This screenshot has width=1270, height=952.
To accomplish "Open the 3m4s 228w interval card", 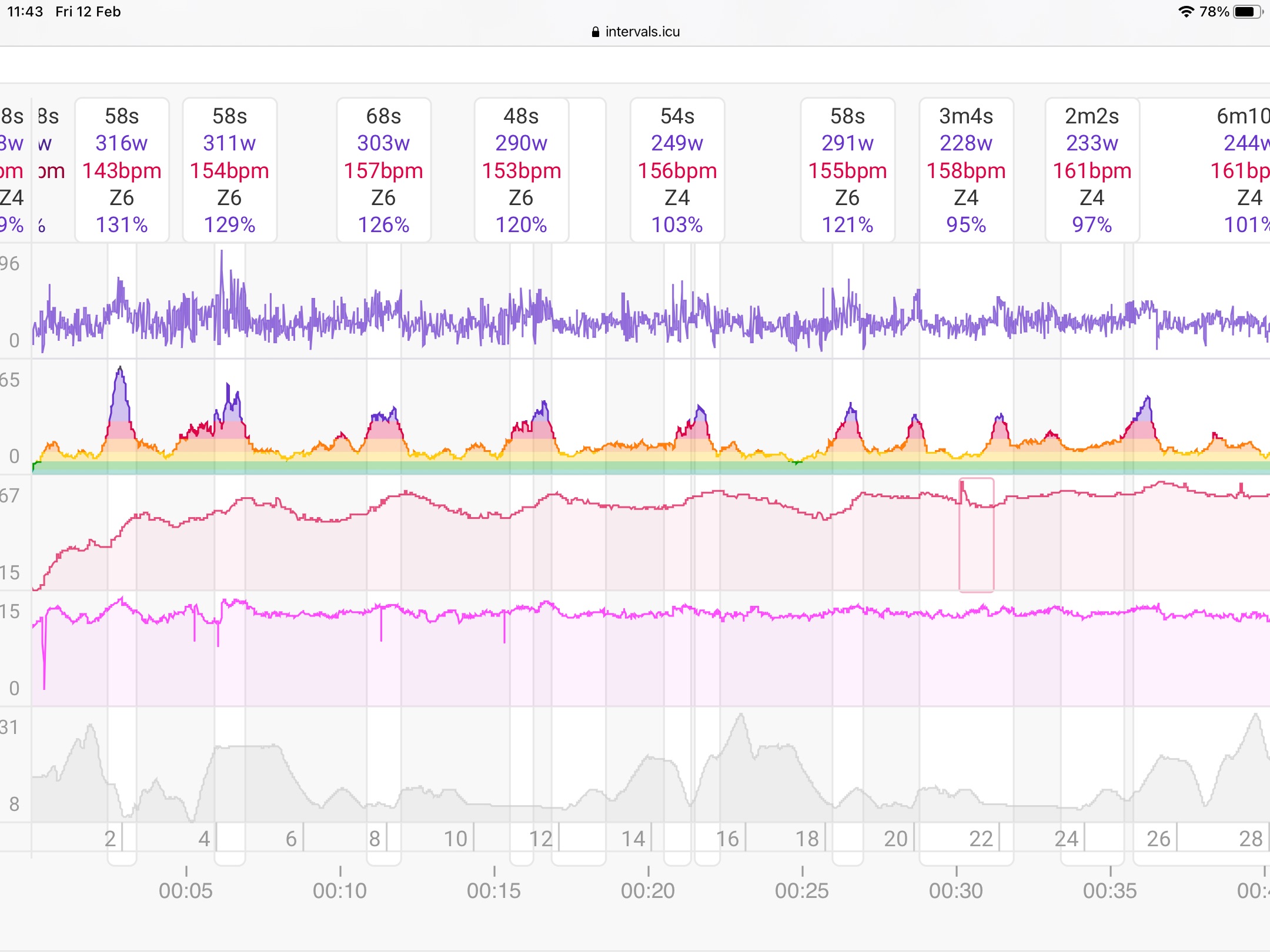I will click(966, 170).
